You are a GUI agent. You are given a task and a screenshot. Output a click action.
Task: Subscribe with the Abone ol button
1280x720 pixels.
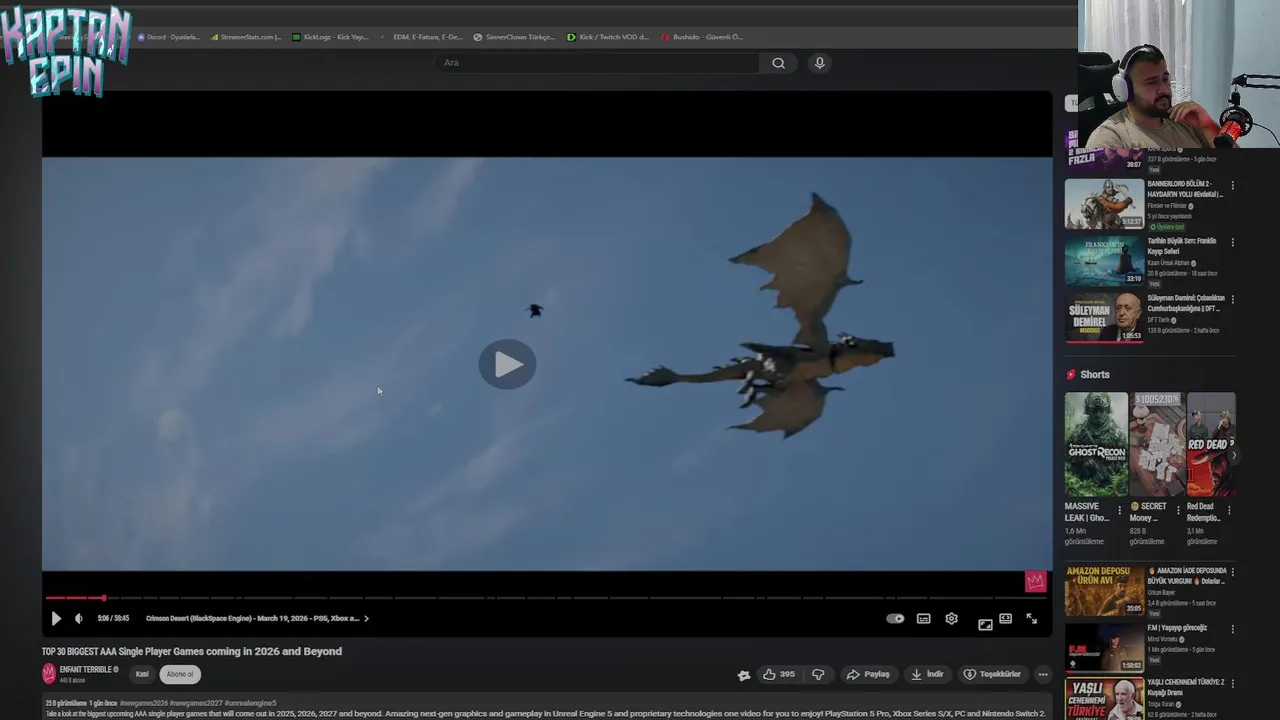coord(180,675)
